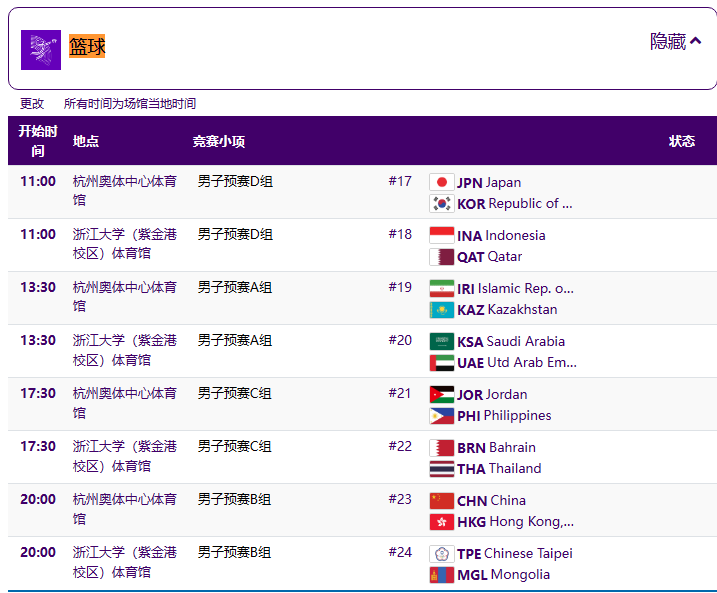Click the Mongolia flag icon
717x593 pixels.
click(441, 574)
